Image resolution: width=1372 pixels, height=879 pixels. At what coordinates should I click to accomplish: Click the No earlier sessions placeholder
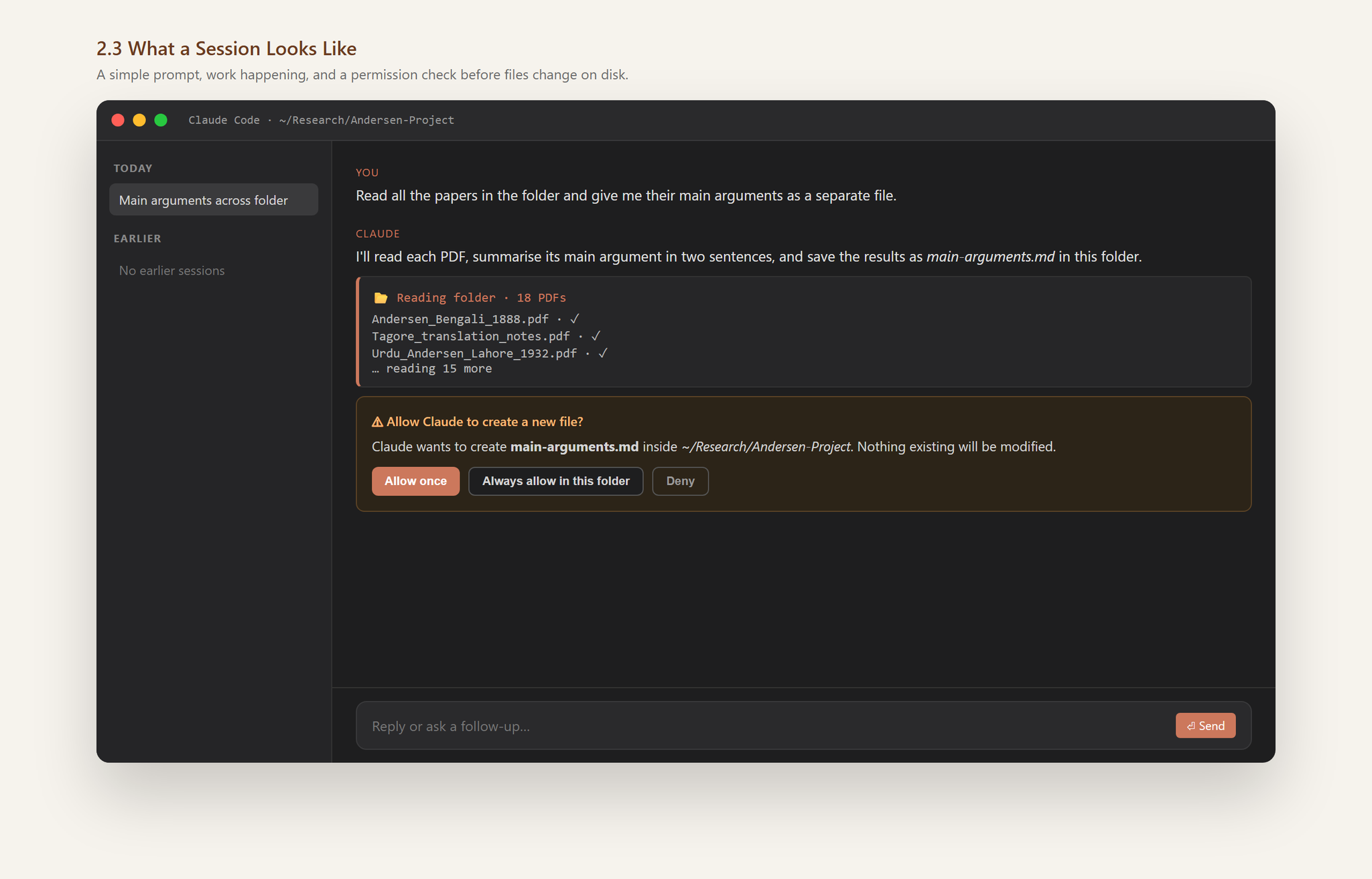(x=172, y=271)
